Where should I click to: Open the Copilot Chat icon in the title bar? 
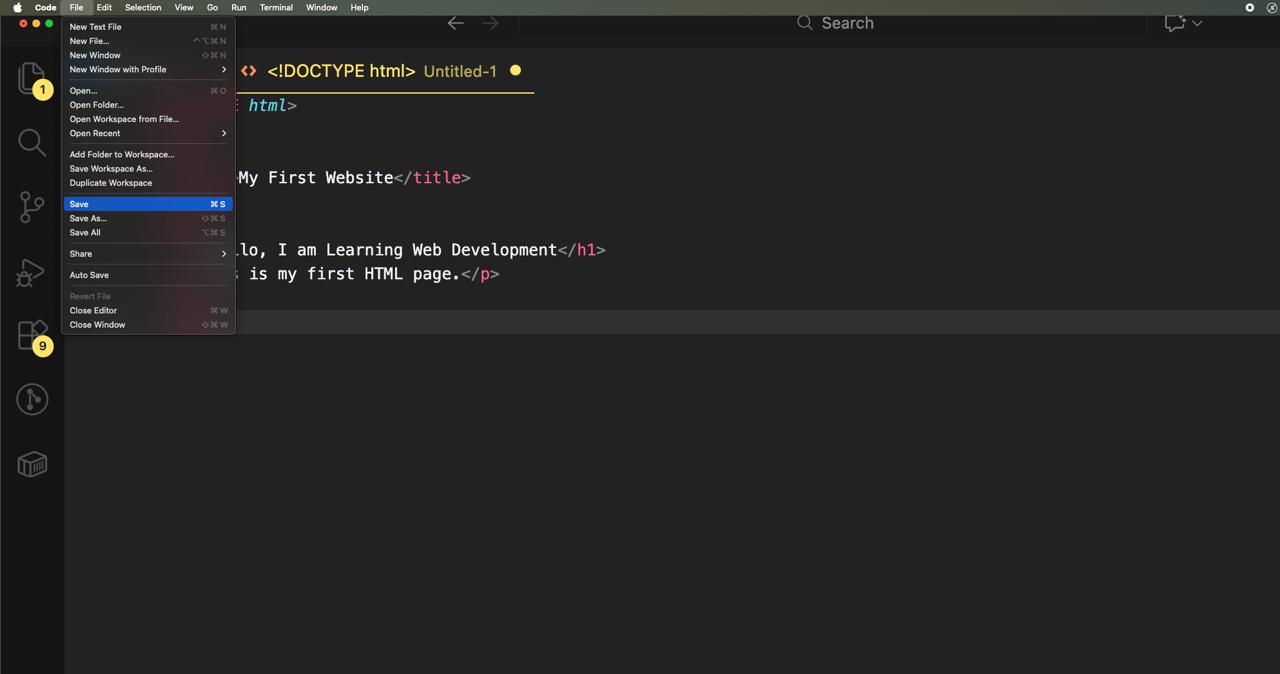(x=1176, y=23)
